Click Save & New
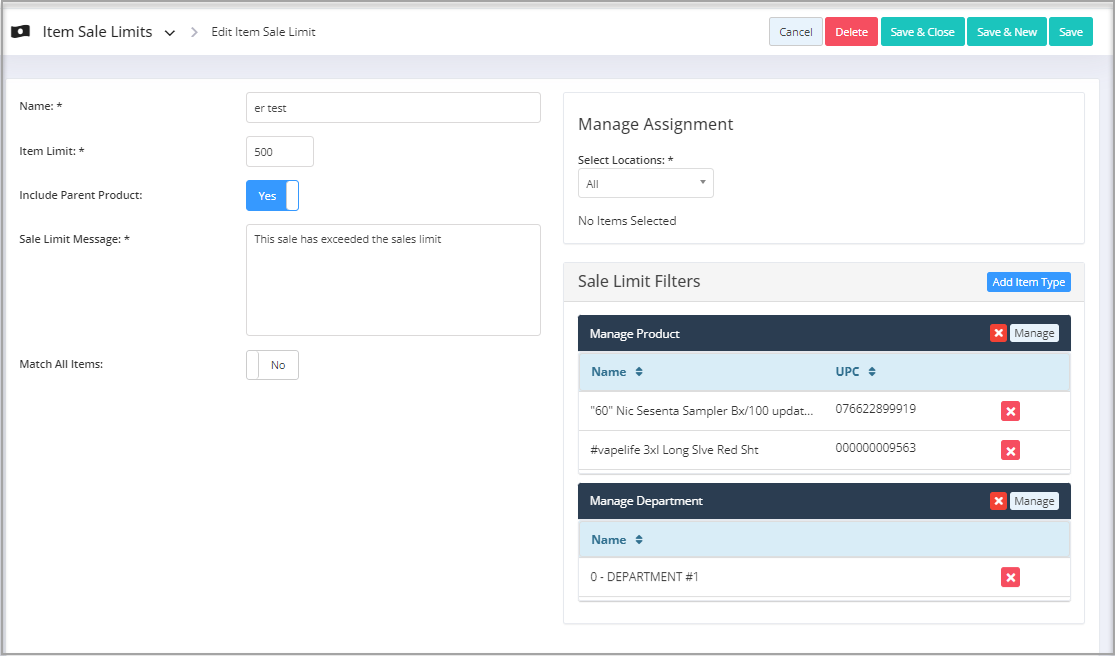The height and width of the screenshot is (656, 1115). pyautogui.click(x=1006, y=32)
